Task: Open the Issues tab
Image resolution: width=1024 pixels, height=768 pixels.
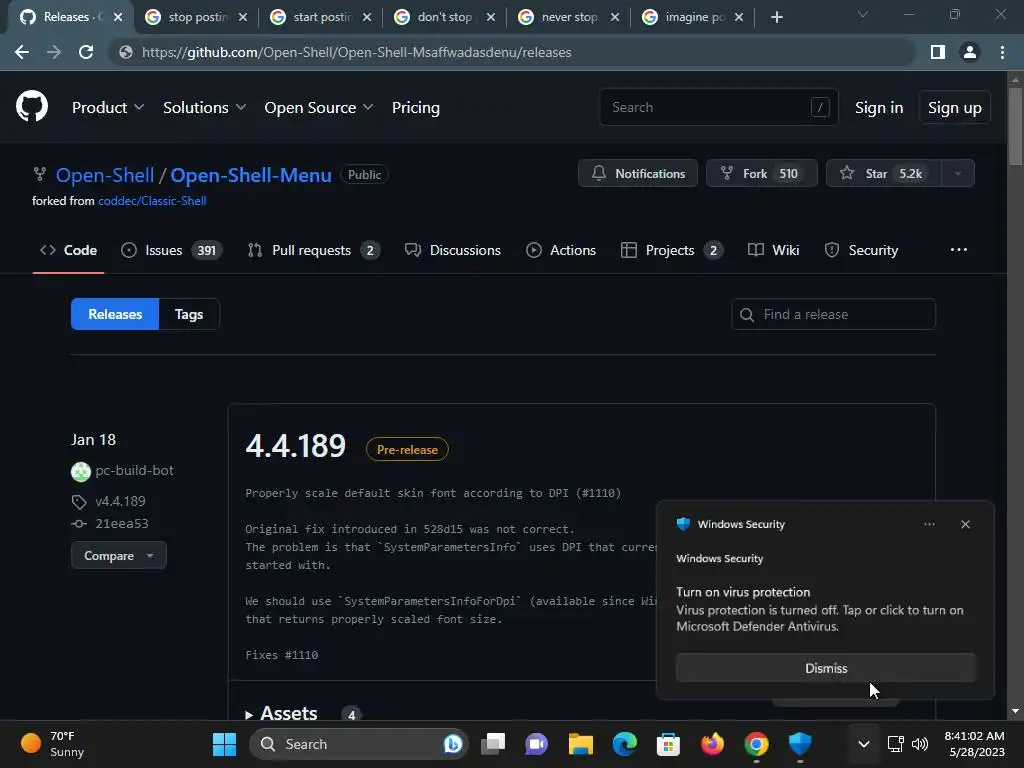Action: point(172,250)
